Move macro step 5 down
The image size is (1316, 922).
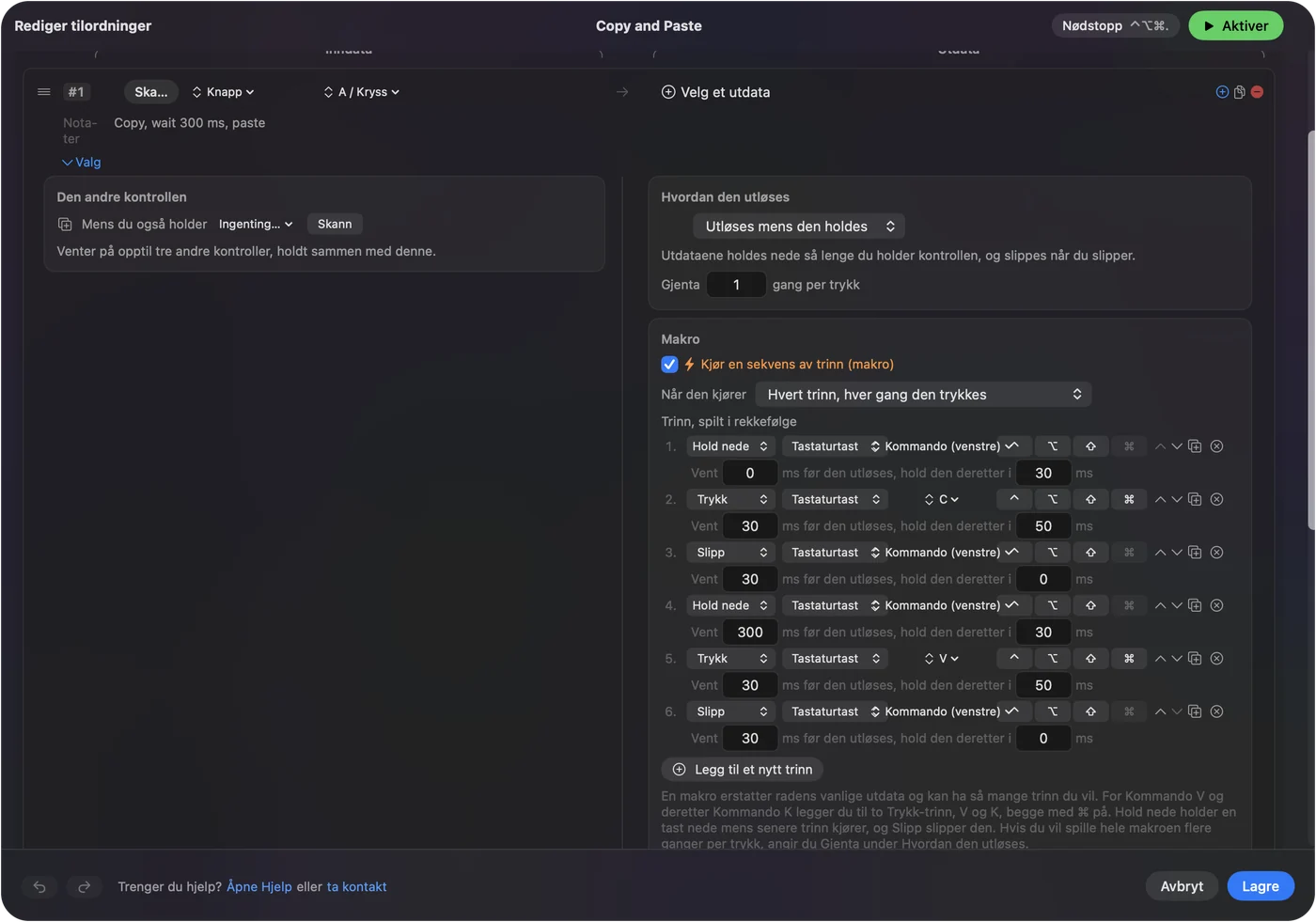pyautogui.click(x=1176, y=659)
